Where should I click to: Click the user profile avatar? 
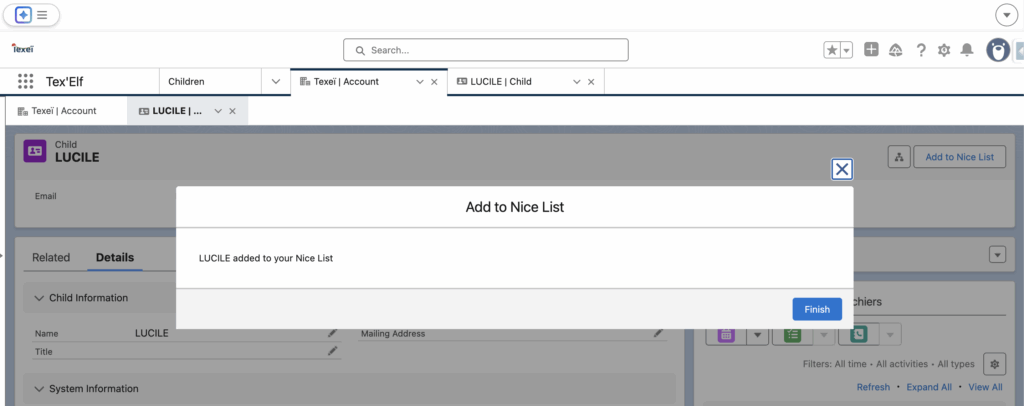click(x=997, y=50)
